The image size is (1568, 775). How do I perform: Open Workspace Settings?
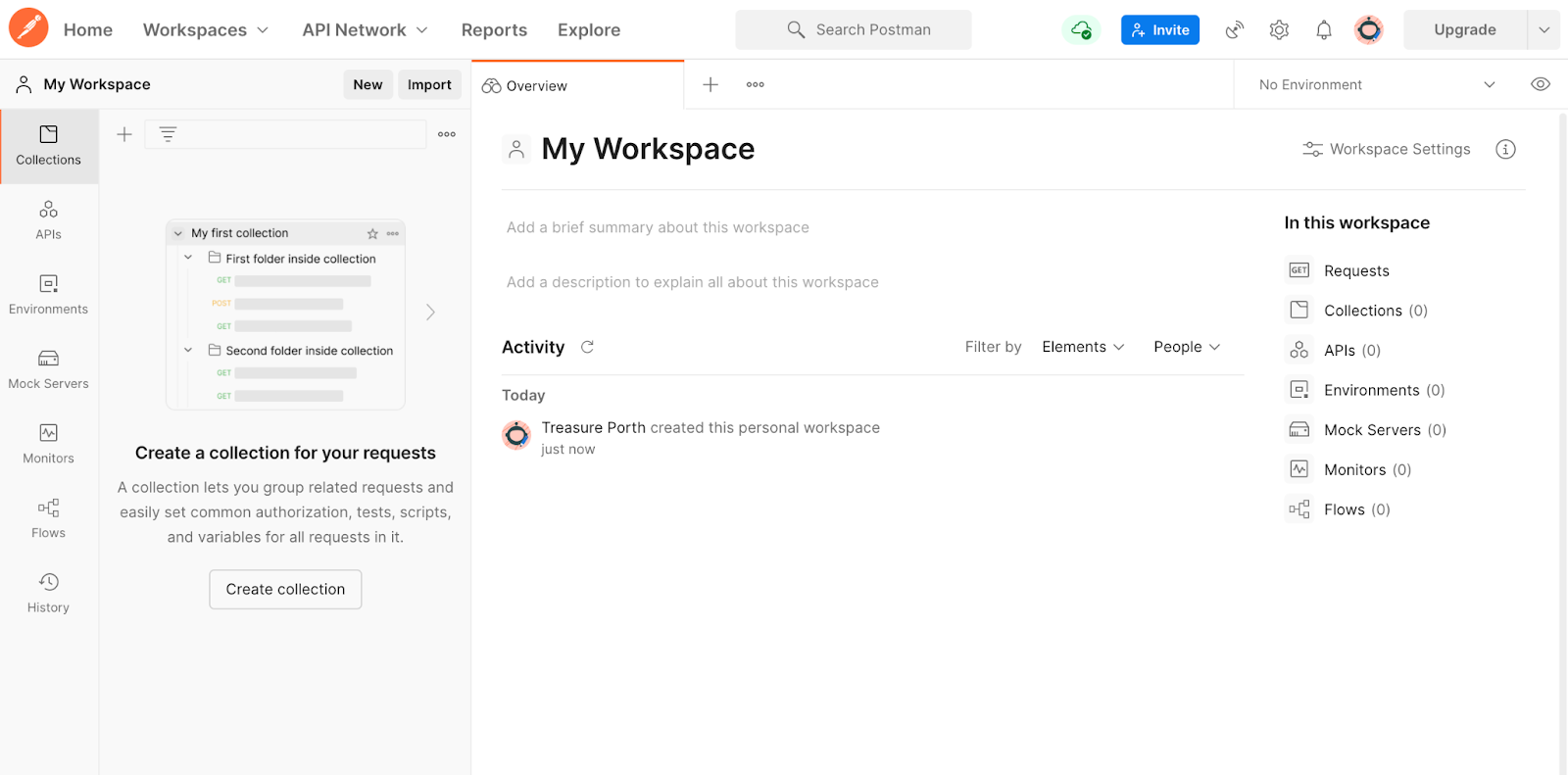point(1386,149)
